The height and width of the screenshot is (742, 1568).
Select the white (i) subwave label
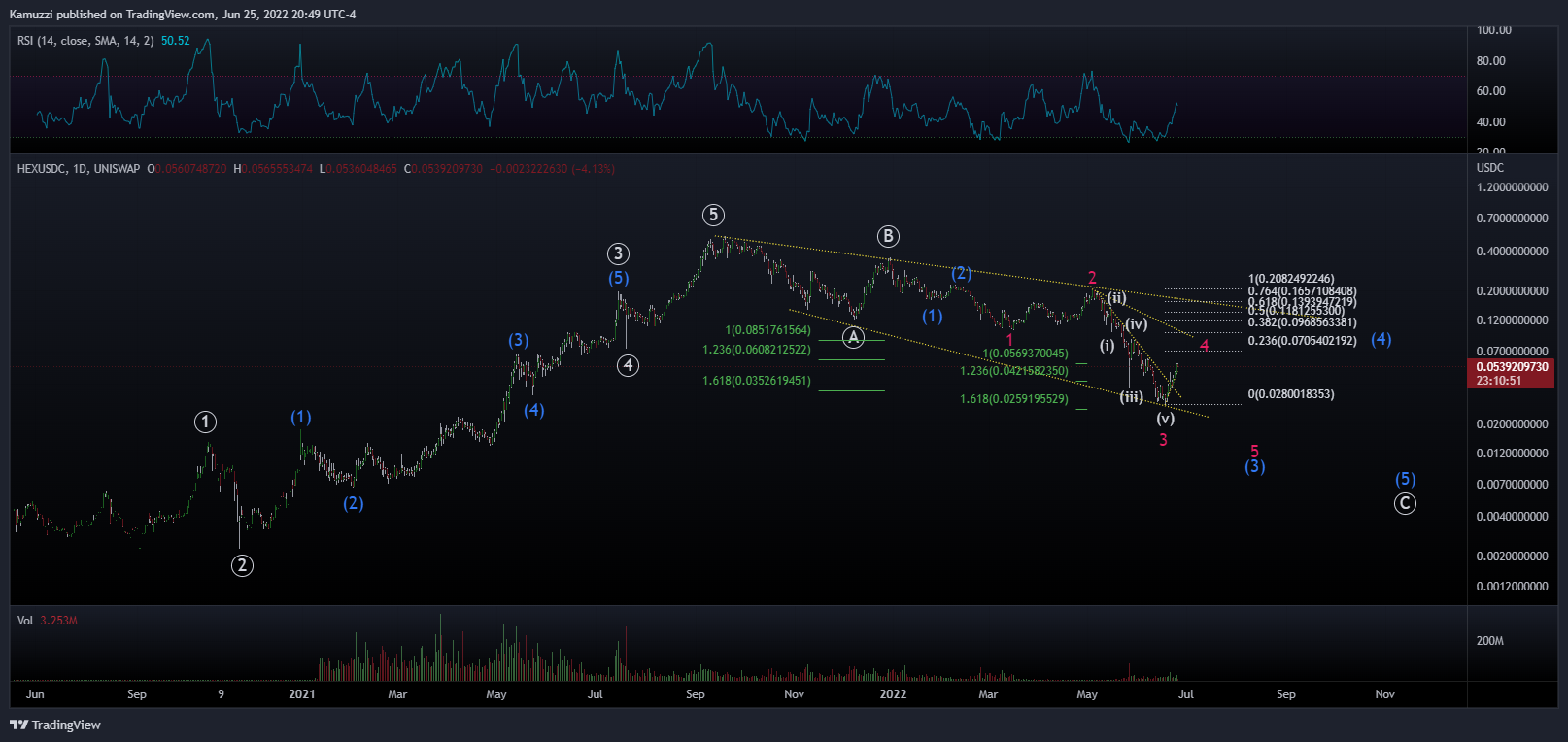coord(1108,345)
